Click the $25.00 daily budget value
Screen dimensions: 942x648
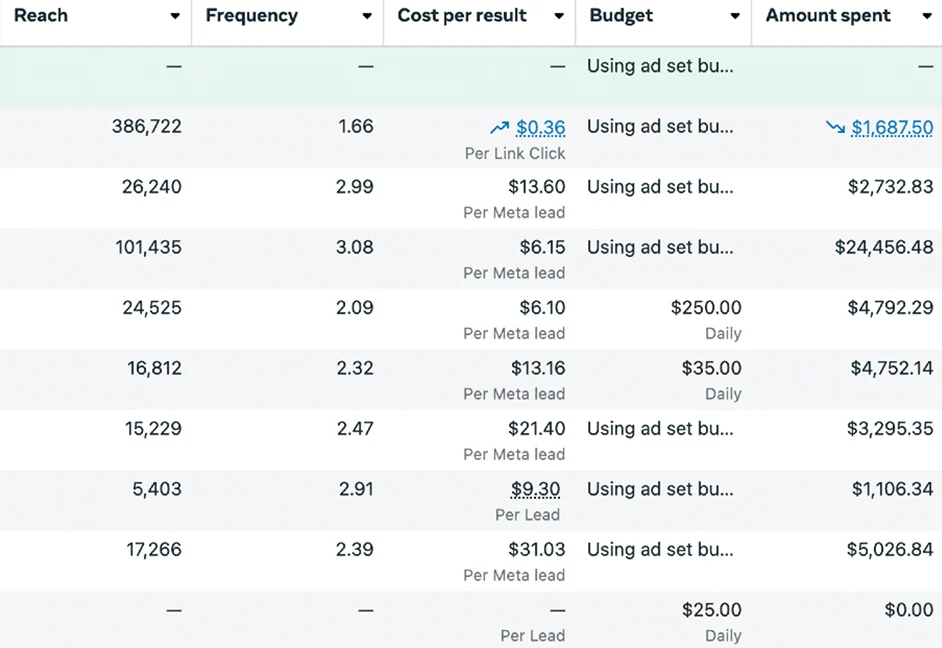[x=711, y=610]
